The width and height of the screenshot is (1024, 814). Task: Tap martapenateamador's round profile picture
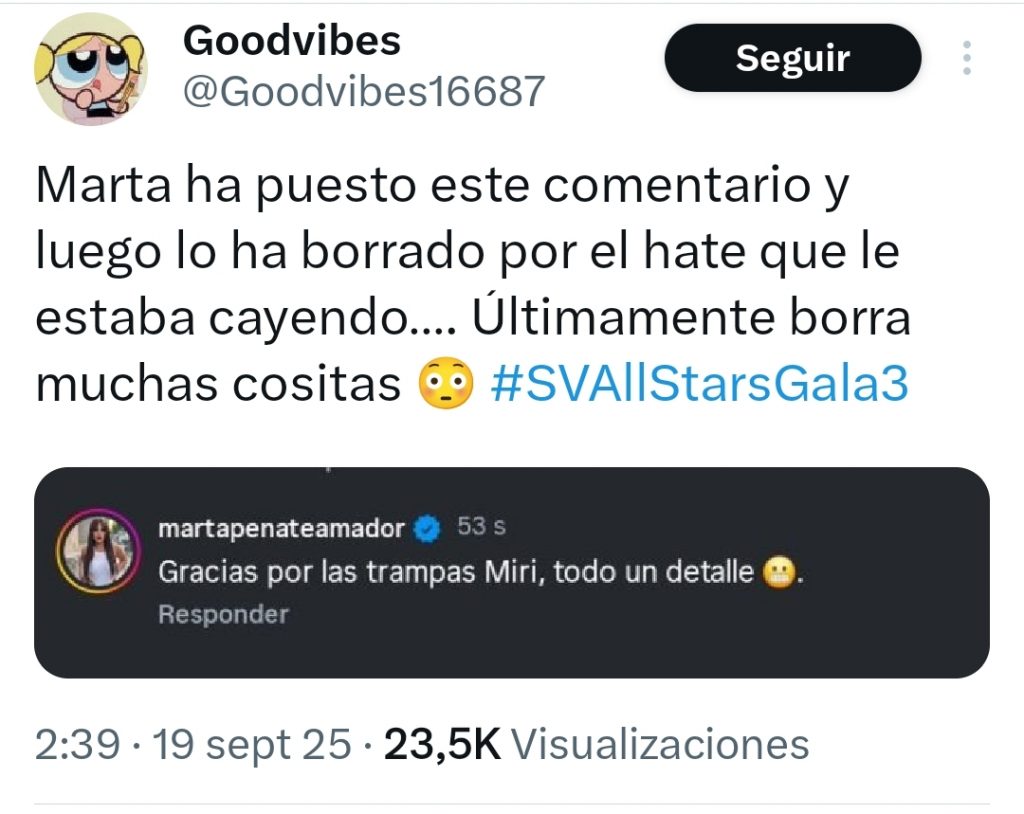(x=99, y=550)
